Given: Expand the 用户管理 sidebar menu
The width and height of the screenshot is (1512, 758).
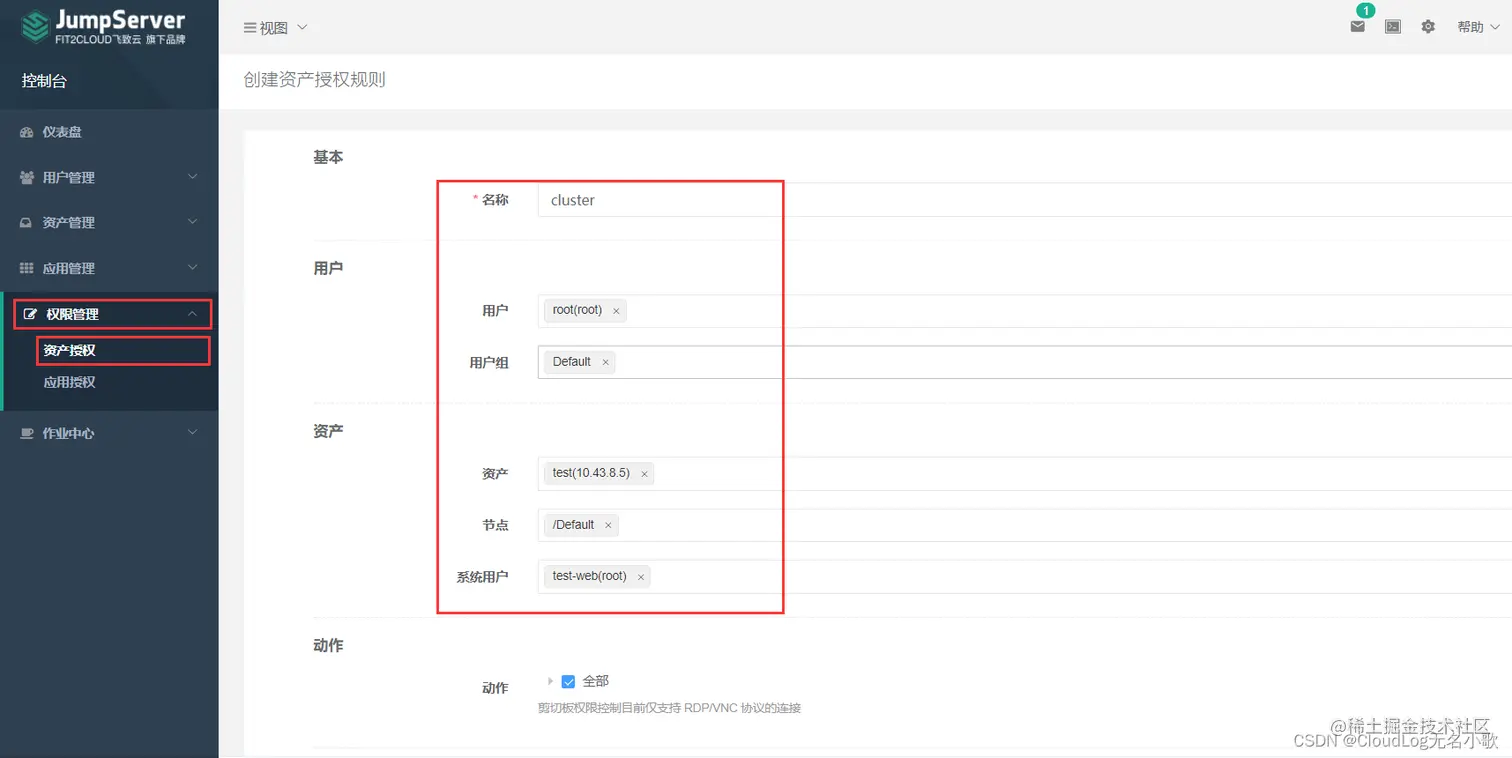Looking at the screenshot, I should 109,177.
